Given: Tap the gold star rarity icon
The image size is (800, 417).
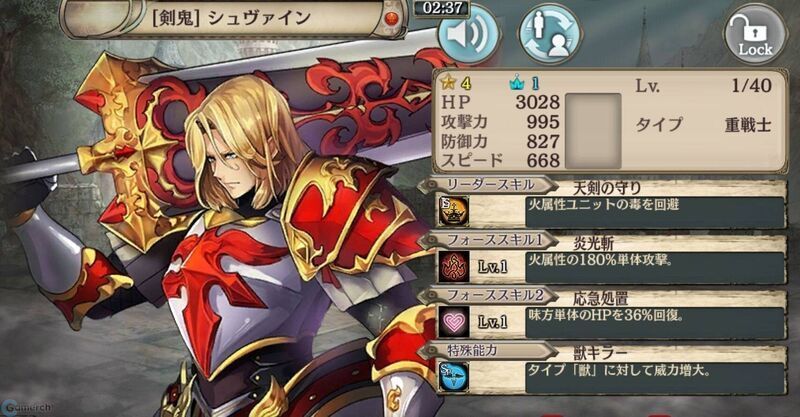Looking at the screenshot, I should click(x=448, y=82).
